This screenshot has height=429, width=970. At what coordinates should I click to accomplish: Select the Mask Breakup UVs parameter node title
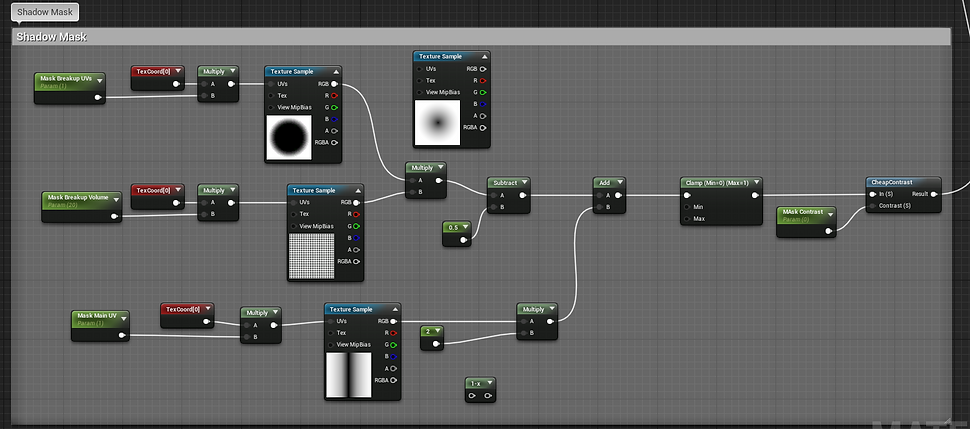[66, 79]
